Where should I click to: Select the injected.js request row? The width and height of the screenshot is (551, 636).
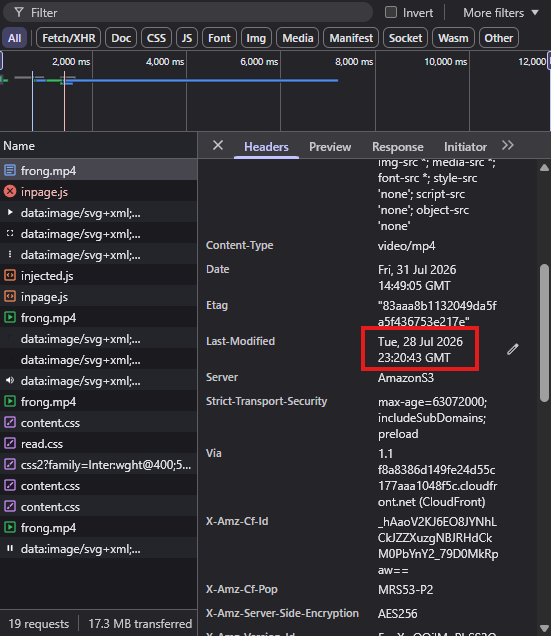(x=99, y=276)
